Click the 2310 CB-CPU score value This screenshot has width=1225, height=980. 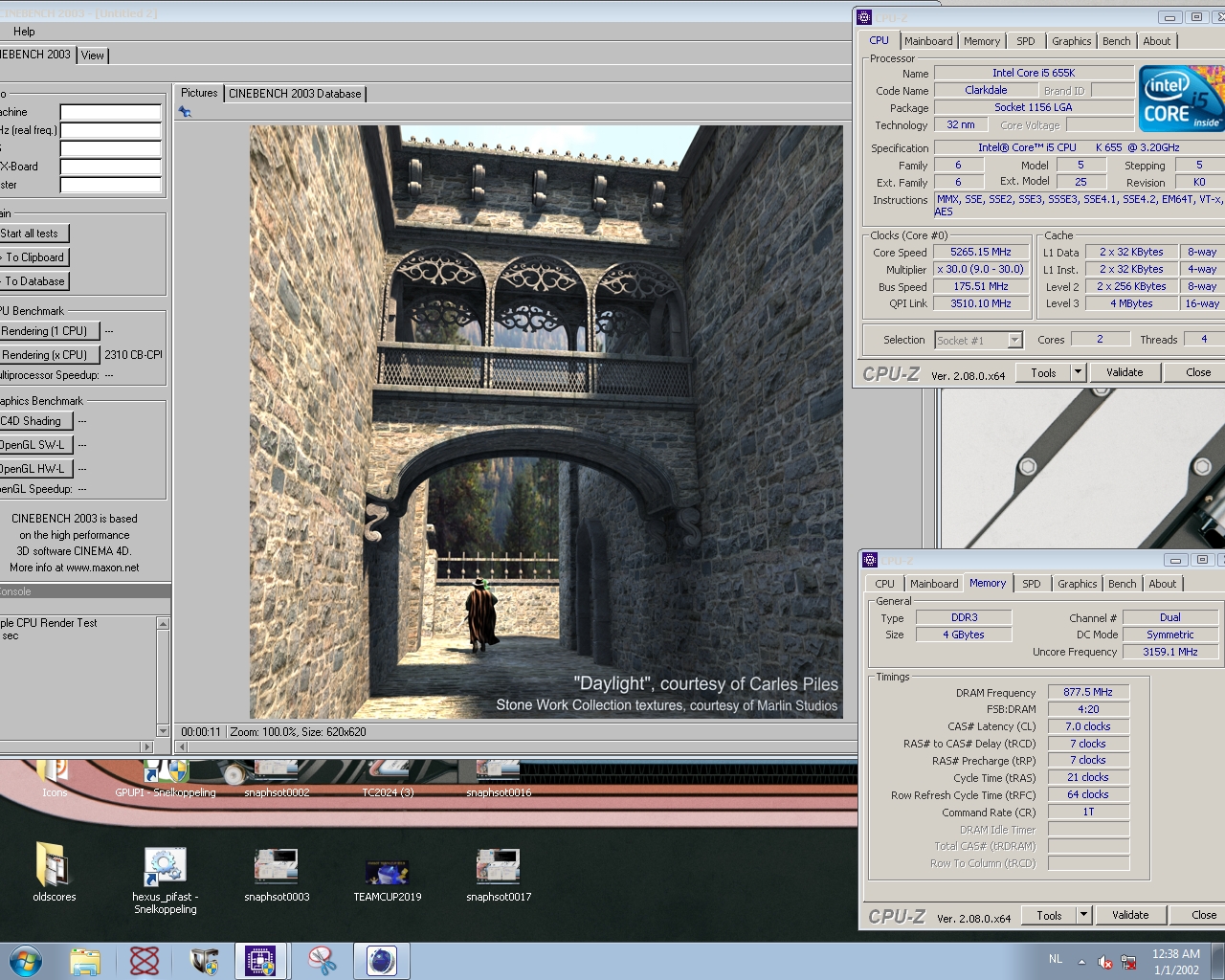click(x=133, y=354)
